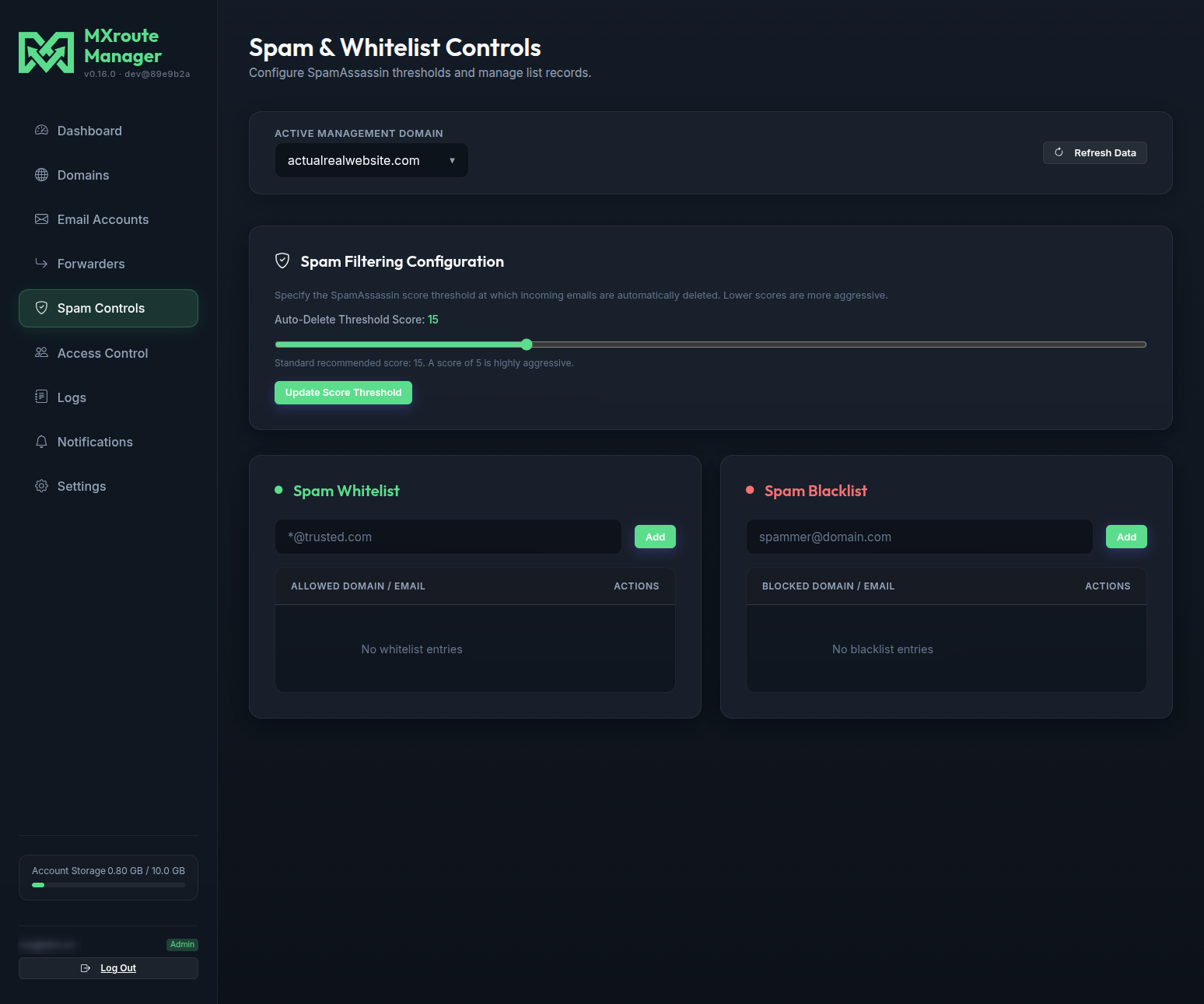1204x1004 pixels.
Task: Click the "No whitelist entries" text
Action: (x=411, y=649)
